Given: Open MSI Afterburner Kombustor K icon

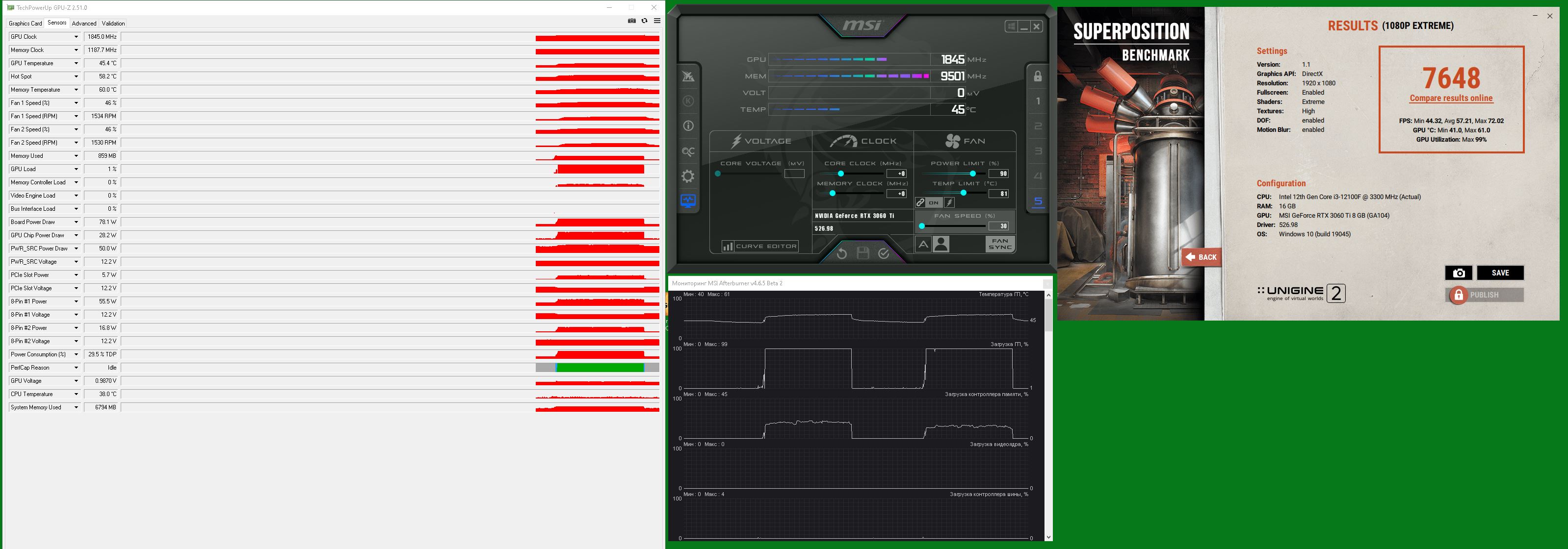Looking at the screenshot, I should click(x=688, y=101).
